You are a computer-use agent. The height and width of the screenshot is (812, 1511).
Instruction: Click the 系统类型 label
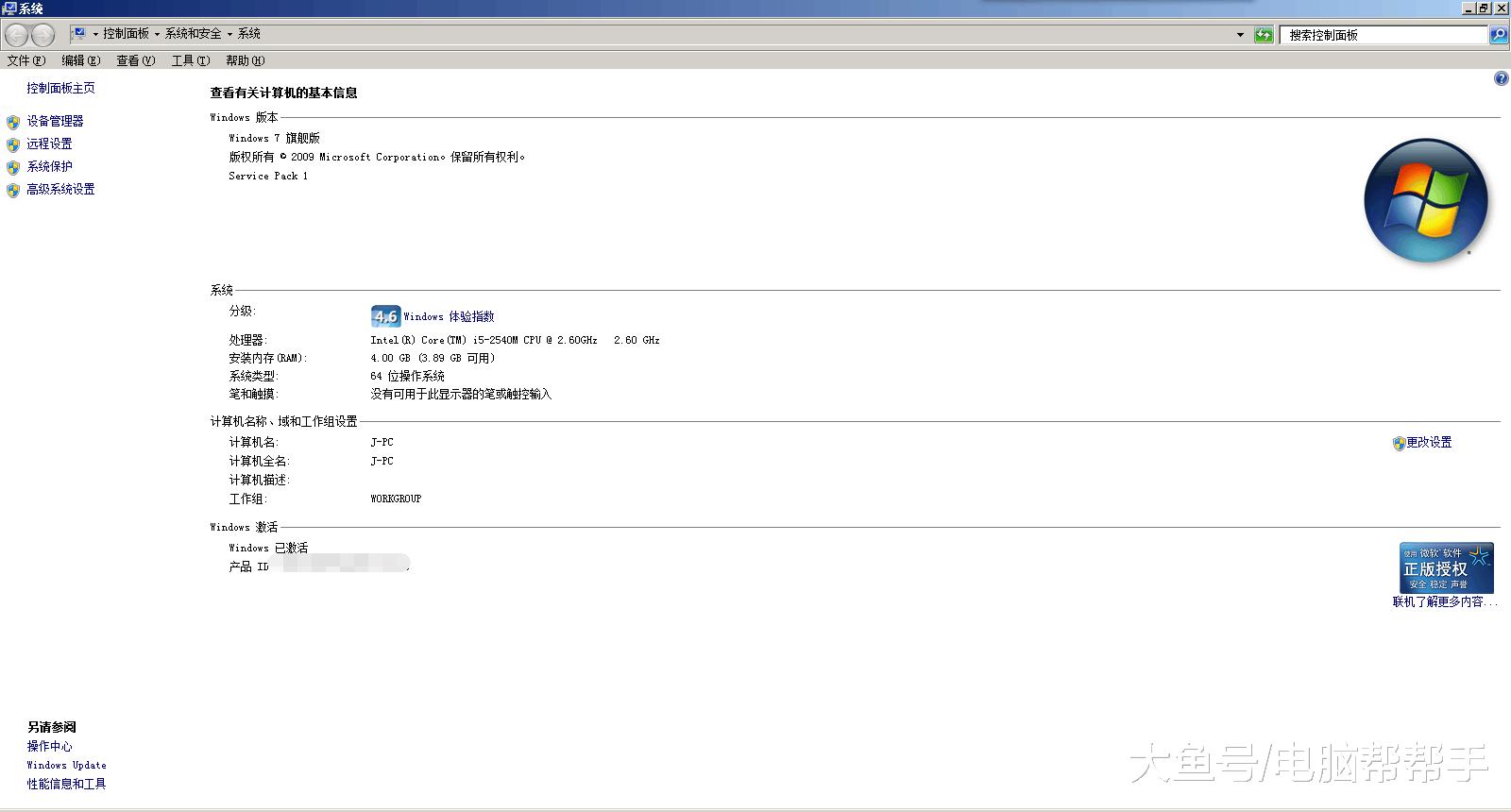point(254,376)
